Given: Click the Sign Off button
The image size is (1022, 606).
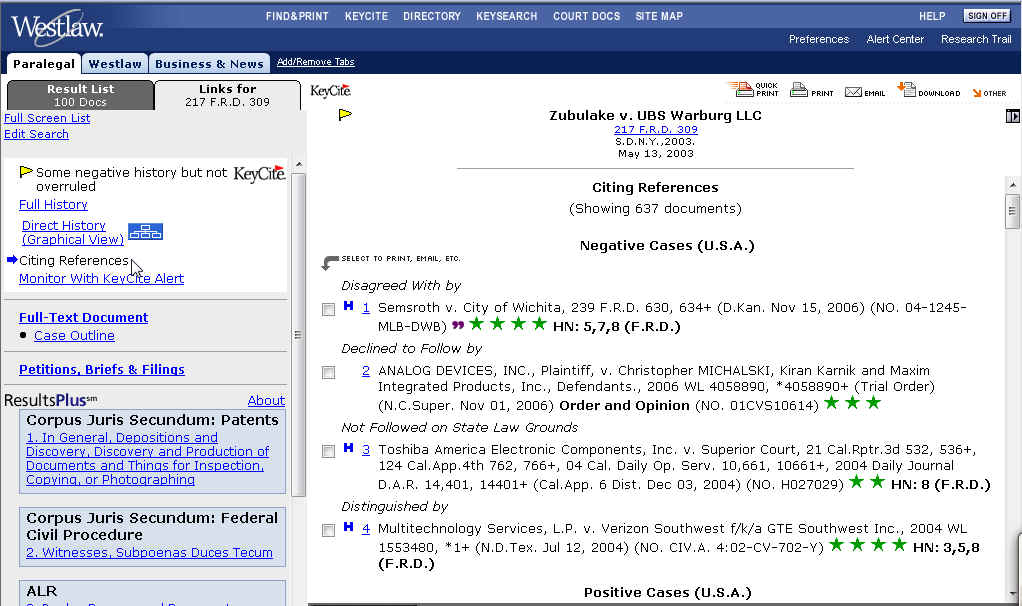Looking at the screenshot, I should click(986, 16).
